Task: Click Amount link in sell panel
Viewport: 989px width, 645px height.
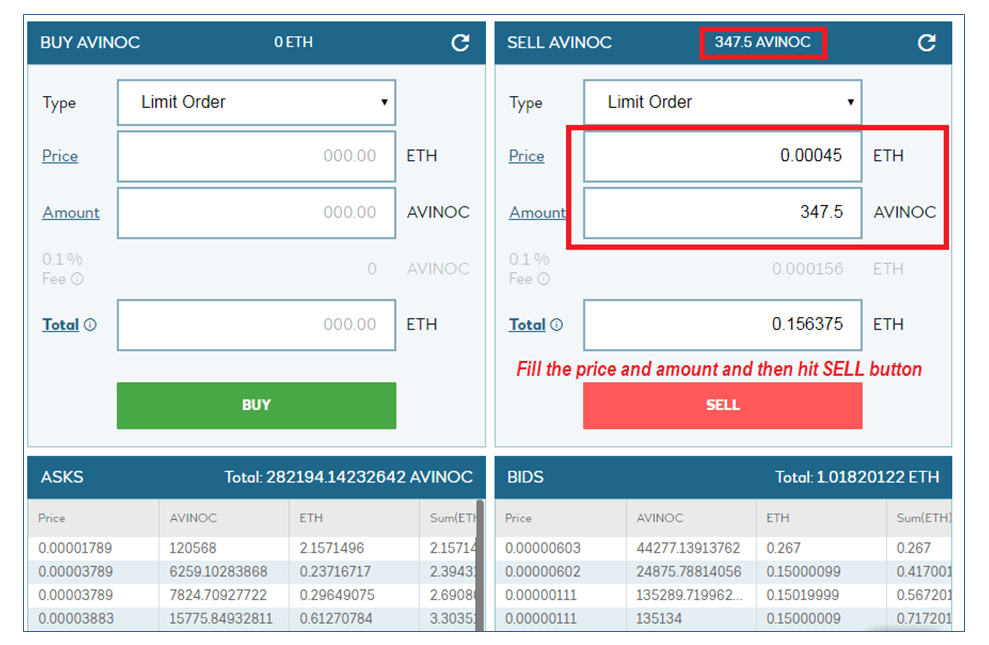Action: [537, 212]
